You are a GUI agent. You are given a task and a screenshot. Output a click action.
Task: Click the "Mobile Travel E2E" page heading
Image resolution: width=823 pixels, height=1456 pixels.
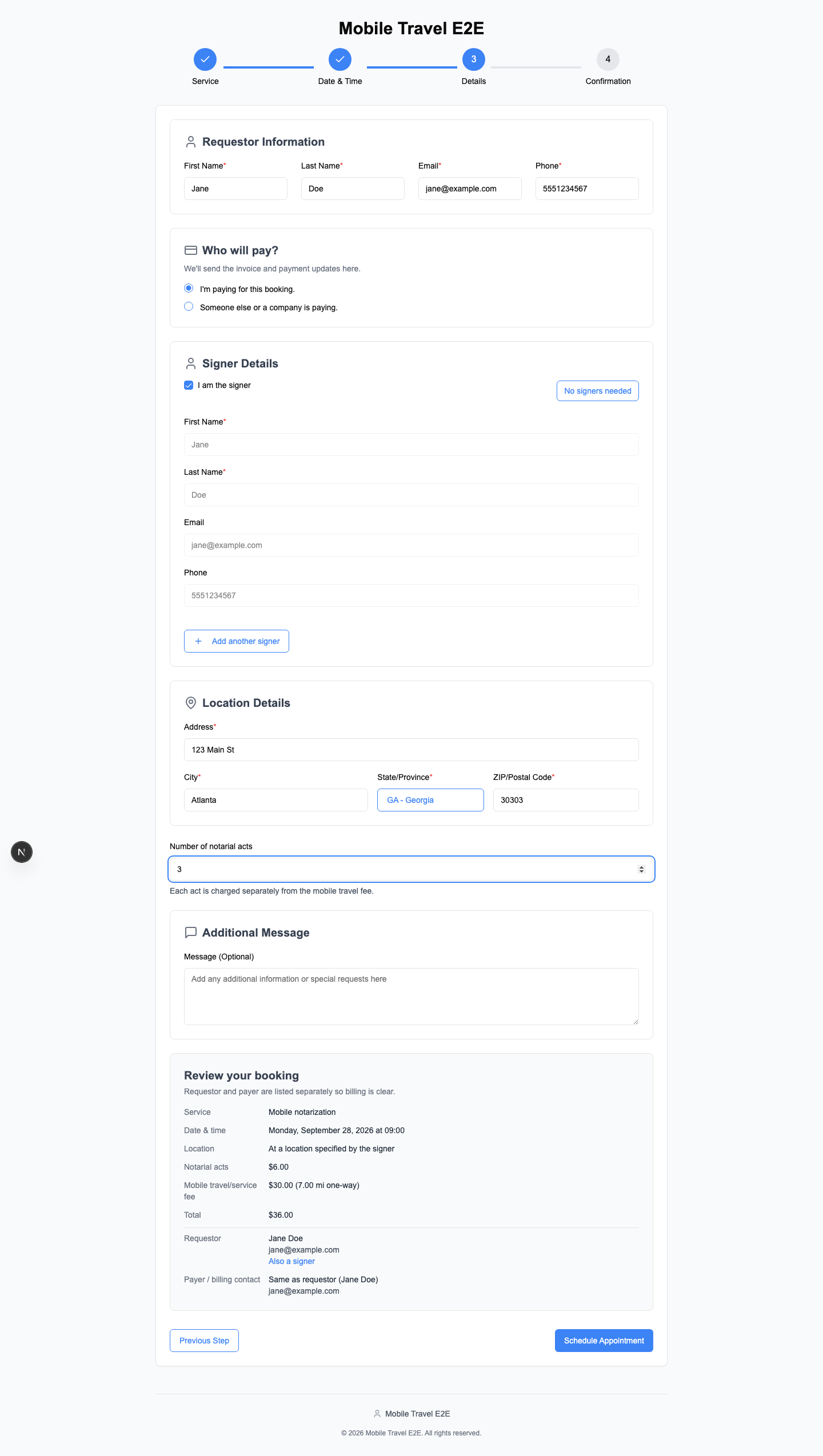411,28
